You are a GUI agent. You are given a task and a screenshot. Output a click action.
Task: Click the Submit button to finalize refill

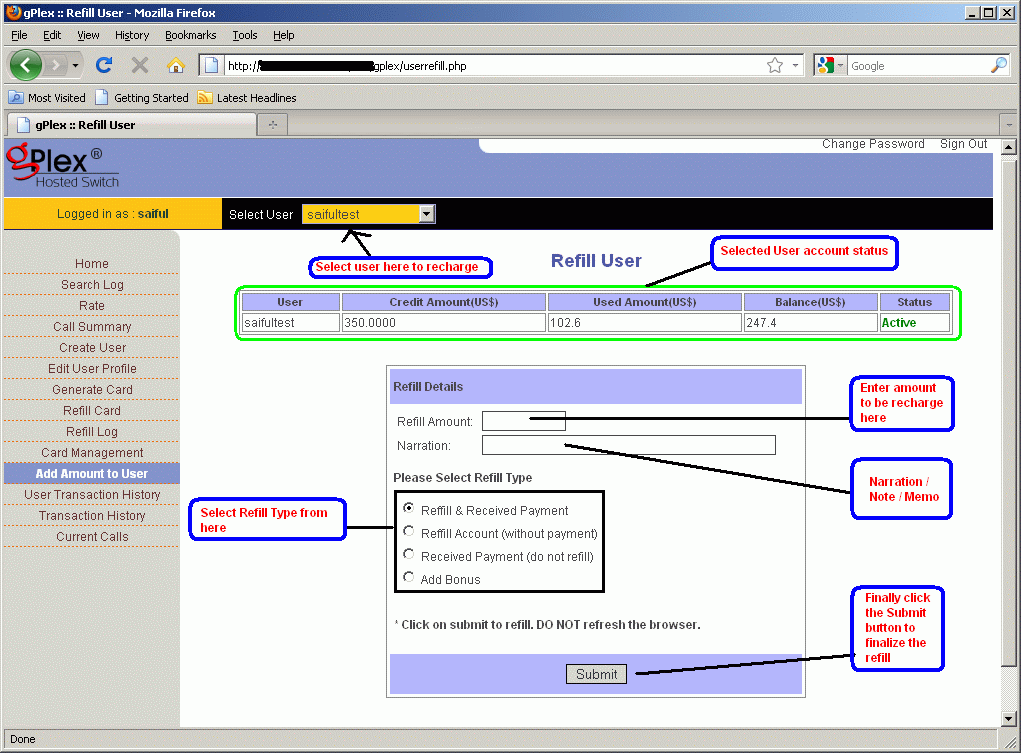point(596,674)
